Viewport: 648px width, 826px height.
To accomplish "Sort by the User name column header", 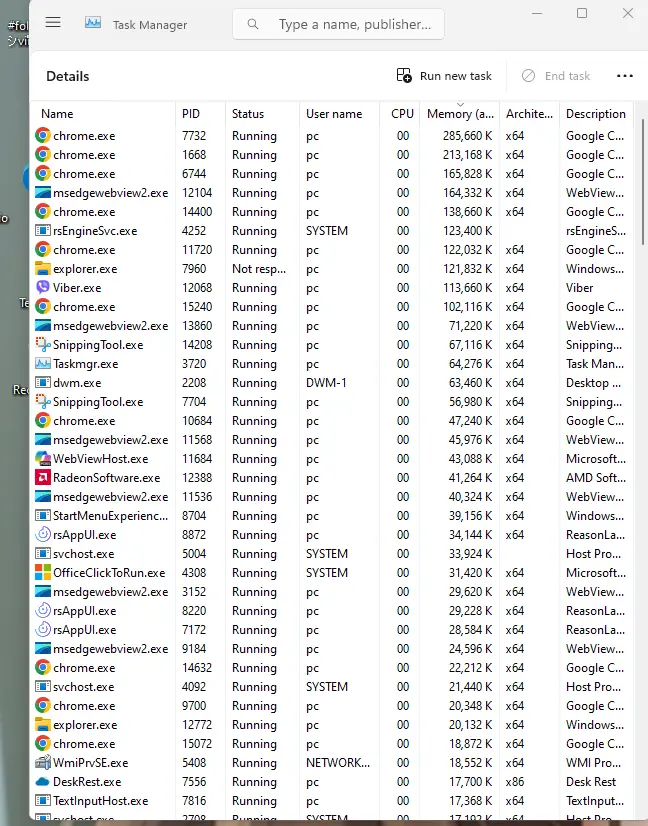I will pos(339,114).
